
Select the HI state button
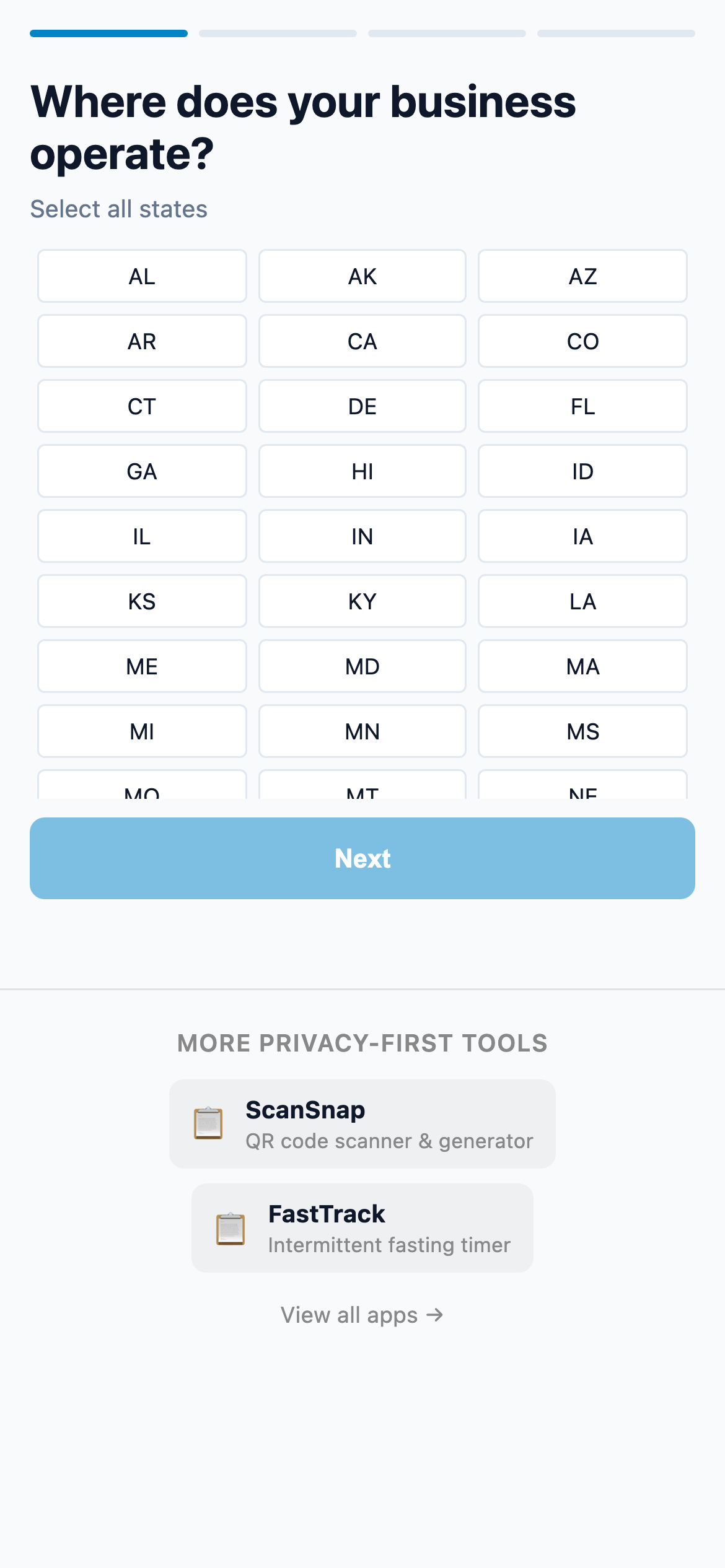(x=362, y=471)
